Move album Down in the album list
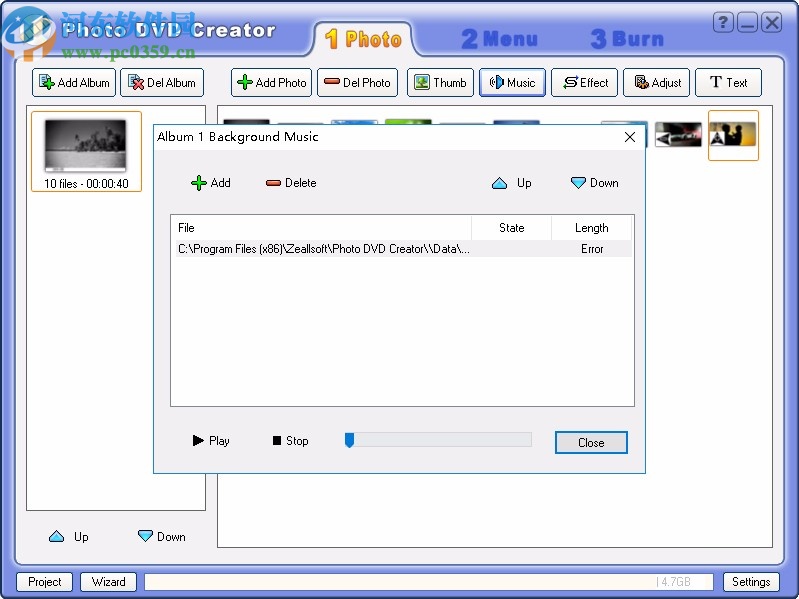This screenshot has height=599, width=799. click(x=162, y=537)
